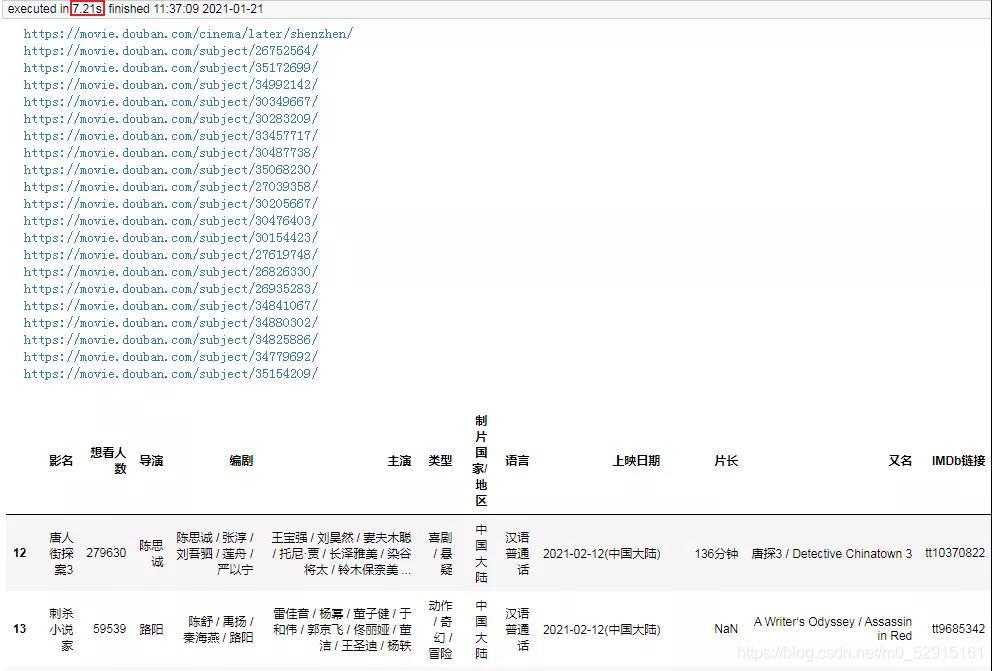Open the subject/26826330 link
992x671 pixels.
[171, 272]
